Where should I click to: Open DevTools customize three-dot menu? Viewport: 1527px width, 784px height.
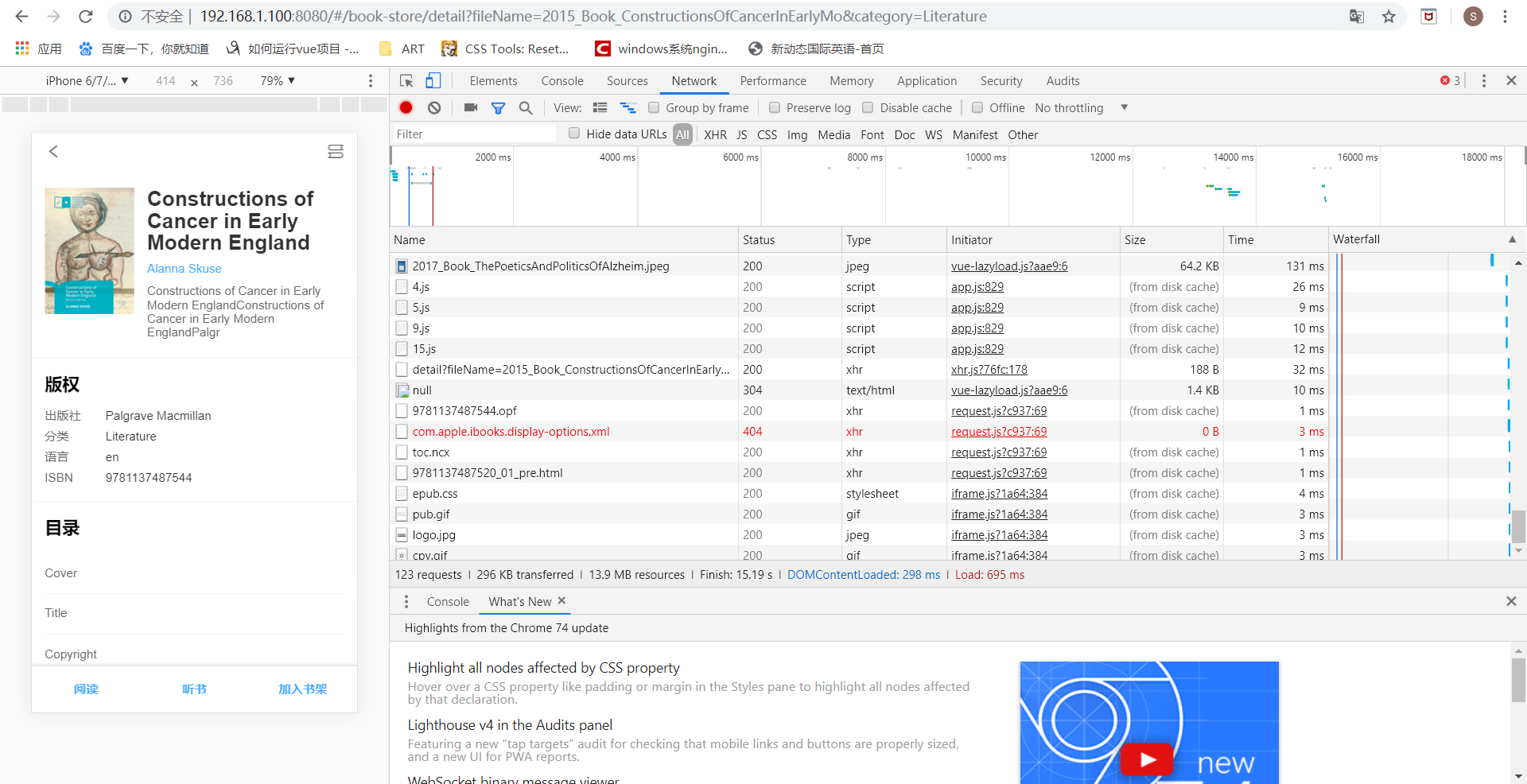(1484, 81)
